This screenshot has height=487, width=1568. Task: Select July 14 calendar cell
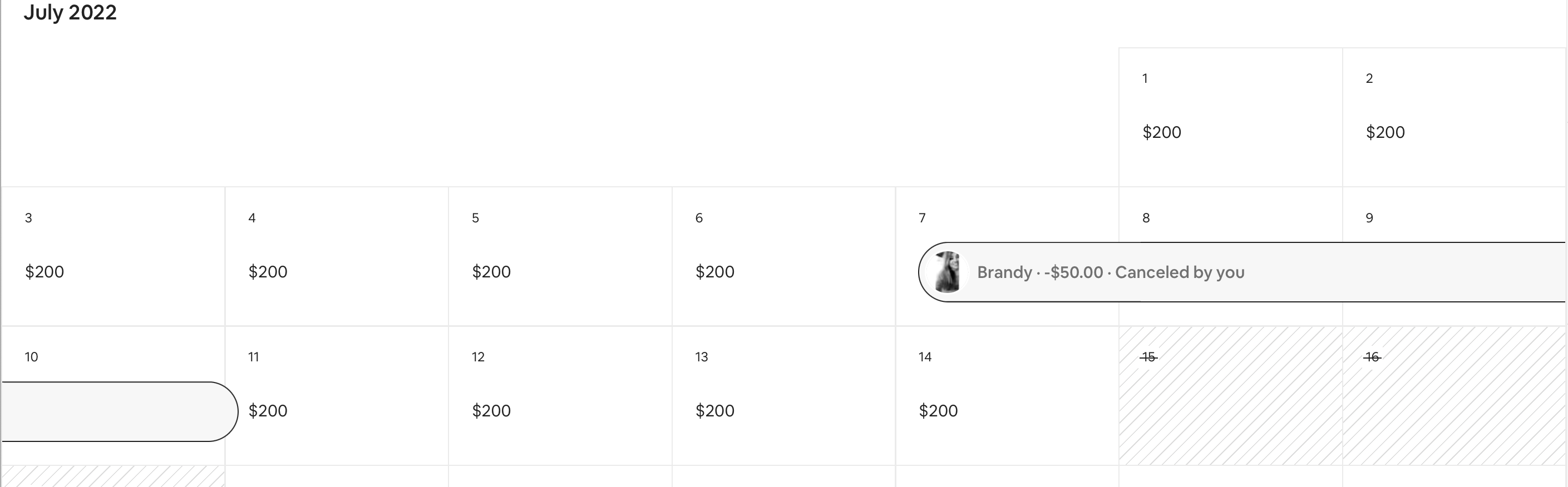[1007, 395]
